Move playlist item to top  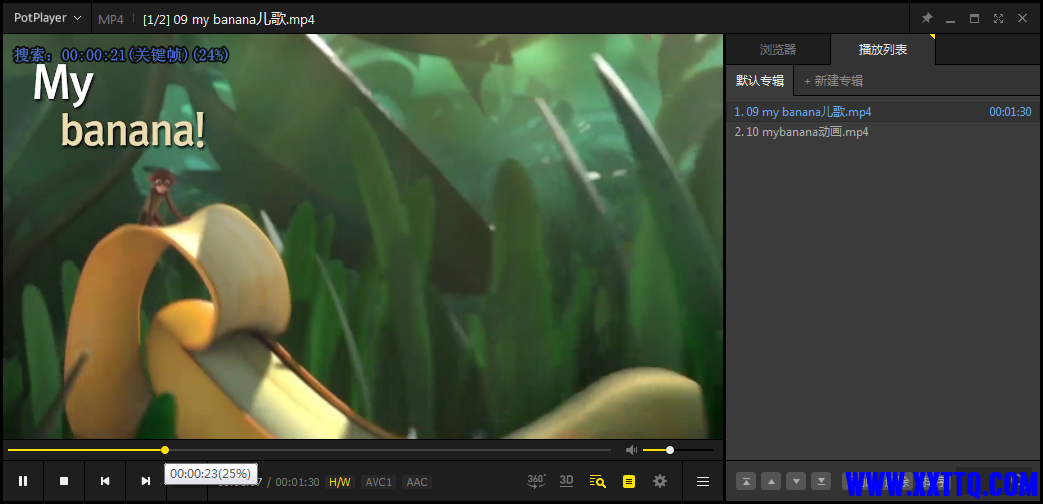(746, 481)
